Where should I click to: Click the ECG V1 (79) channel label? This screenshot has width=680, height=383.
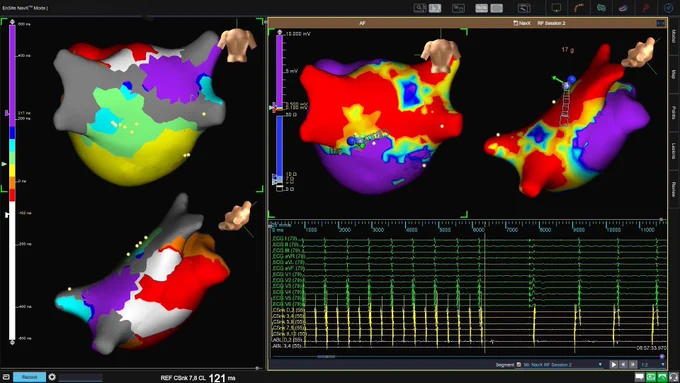288,275
